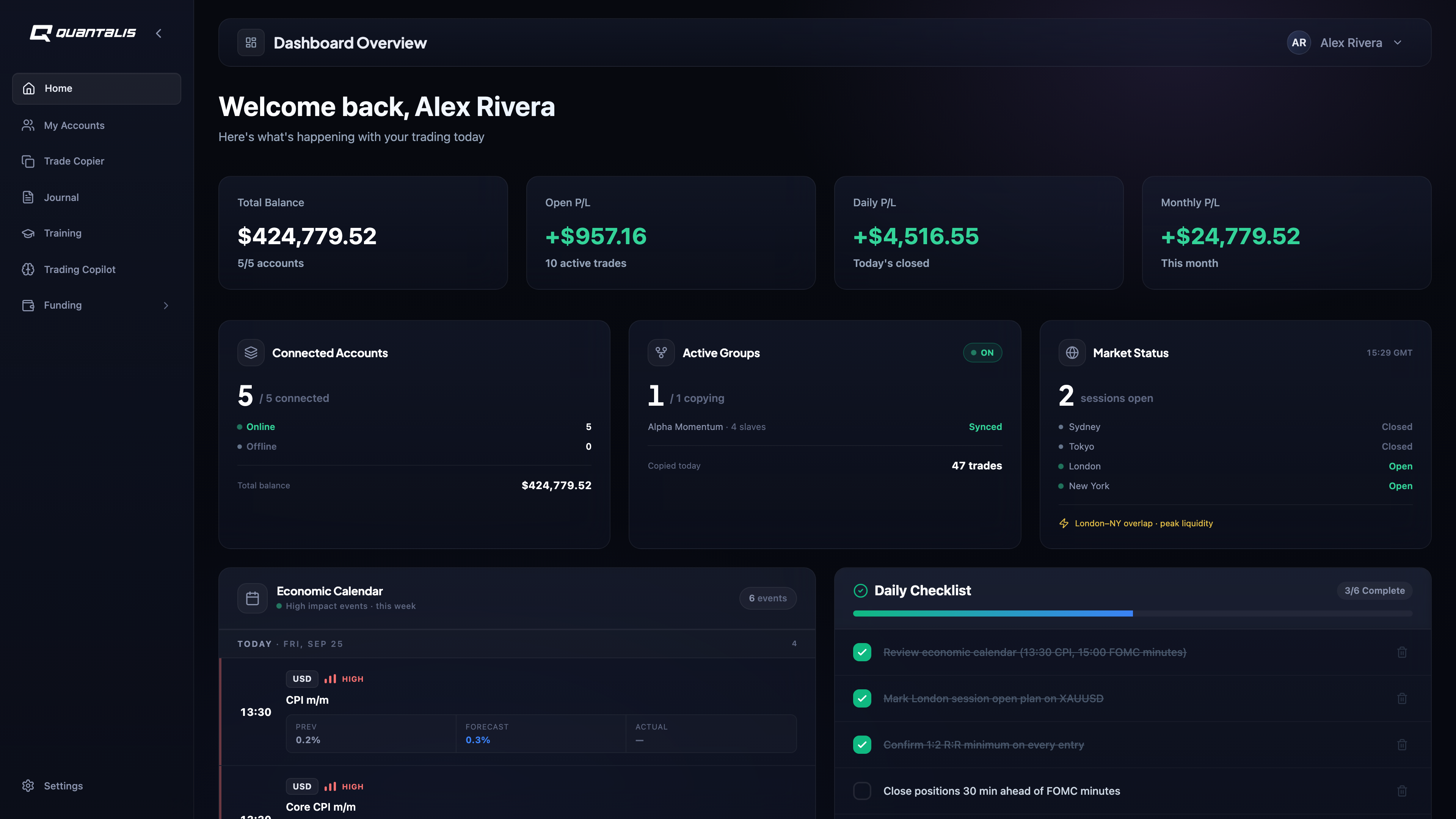The height and width of the screenshot is (819, 1456).
Task: Uncheck Review economic calendar task
Action: [x=862, y=652]
